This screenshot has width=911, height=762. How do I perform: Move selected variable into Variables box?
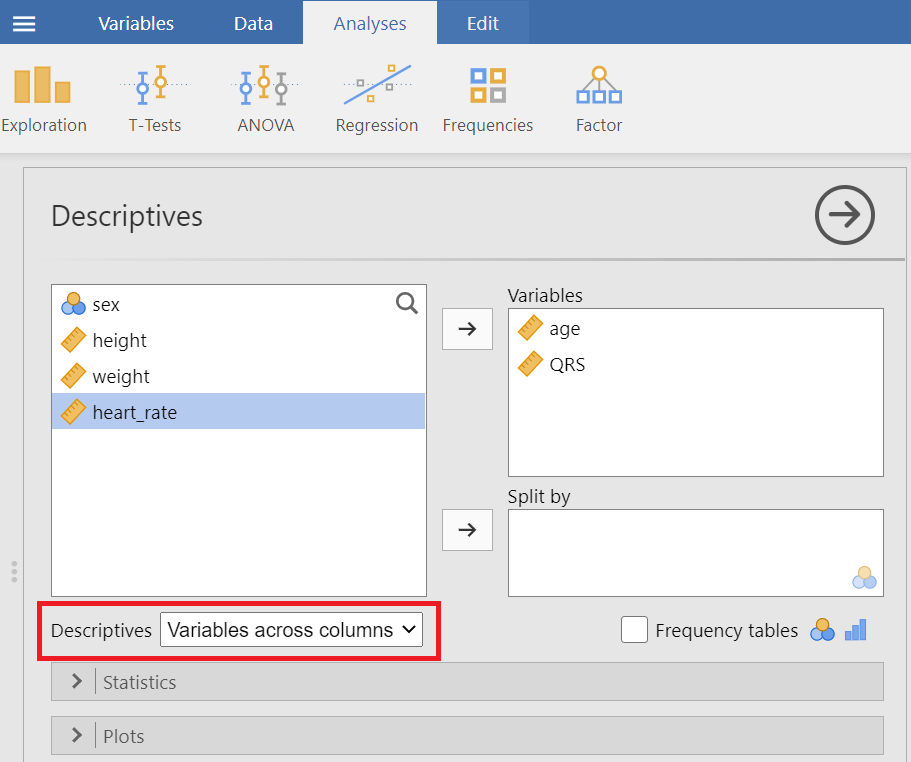click(x=467, y=329)
